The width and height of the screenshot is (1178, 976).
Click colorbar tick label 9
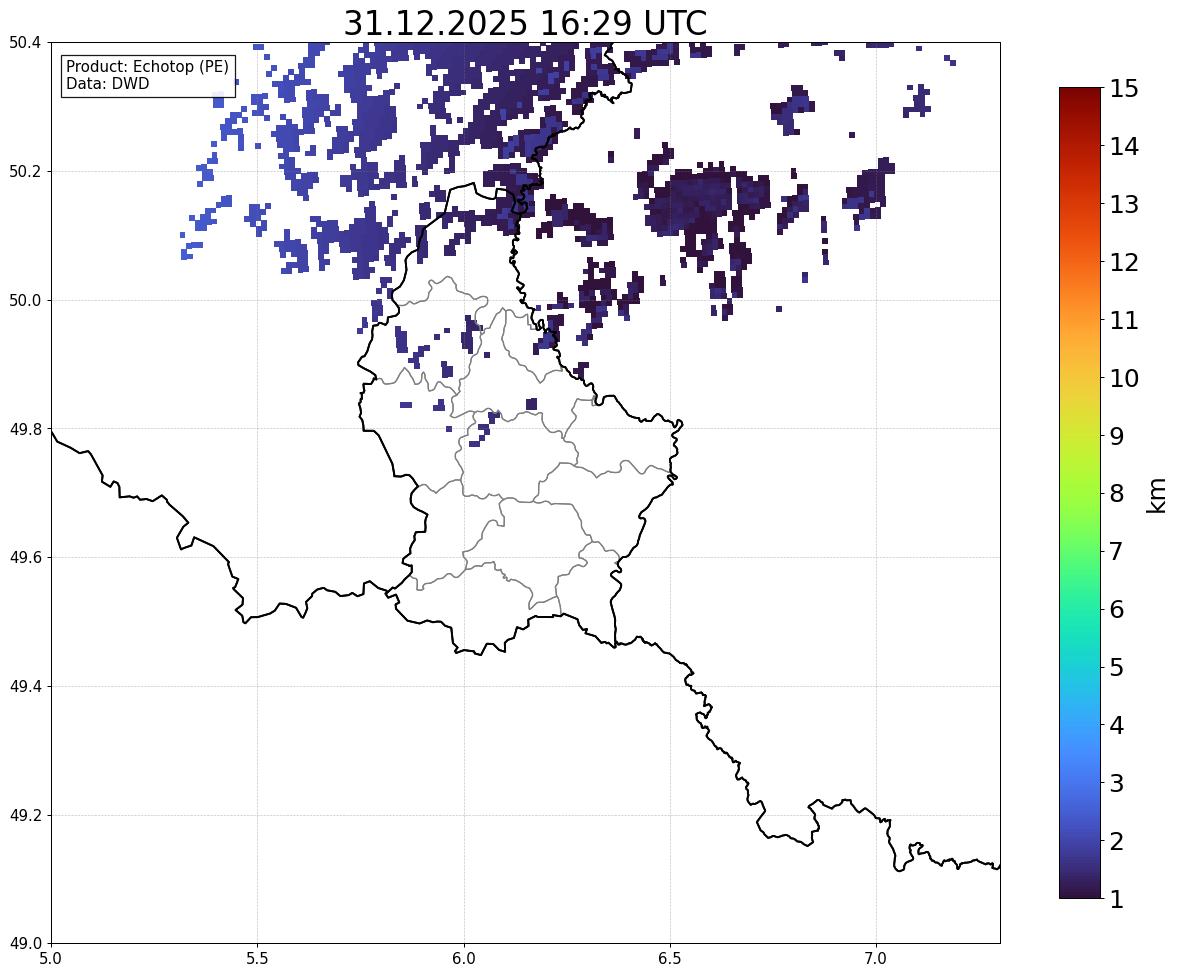point(1117,436)
